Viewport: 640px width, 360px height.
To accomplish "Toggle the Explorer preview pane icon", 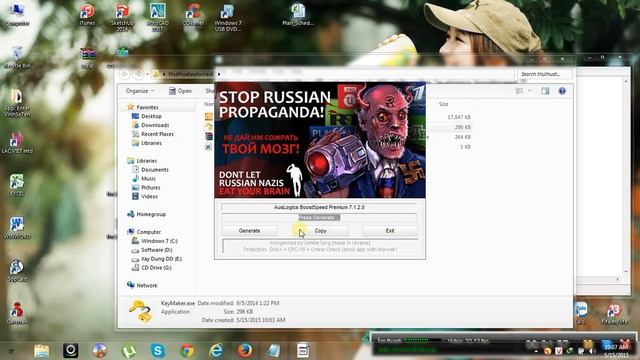I will [x=545, y=91].
